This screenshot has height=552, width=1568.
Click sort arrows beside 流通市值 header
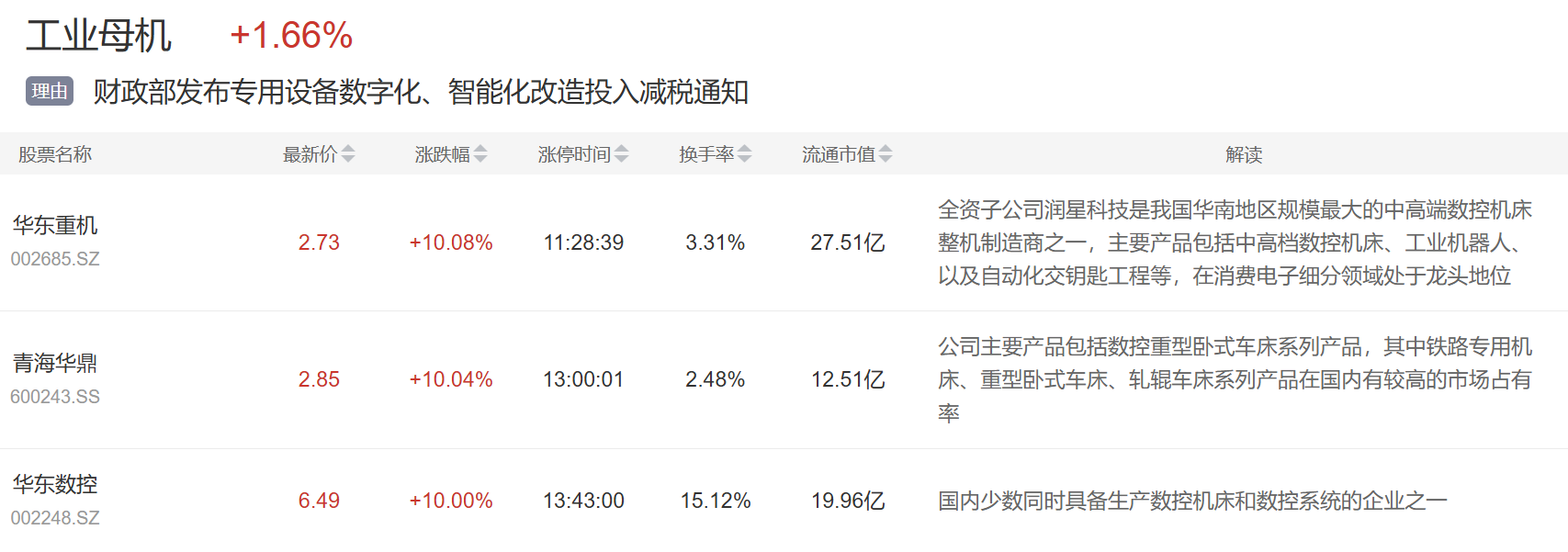point(886,154)
